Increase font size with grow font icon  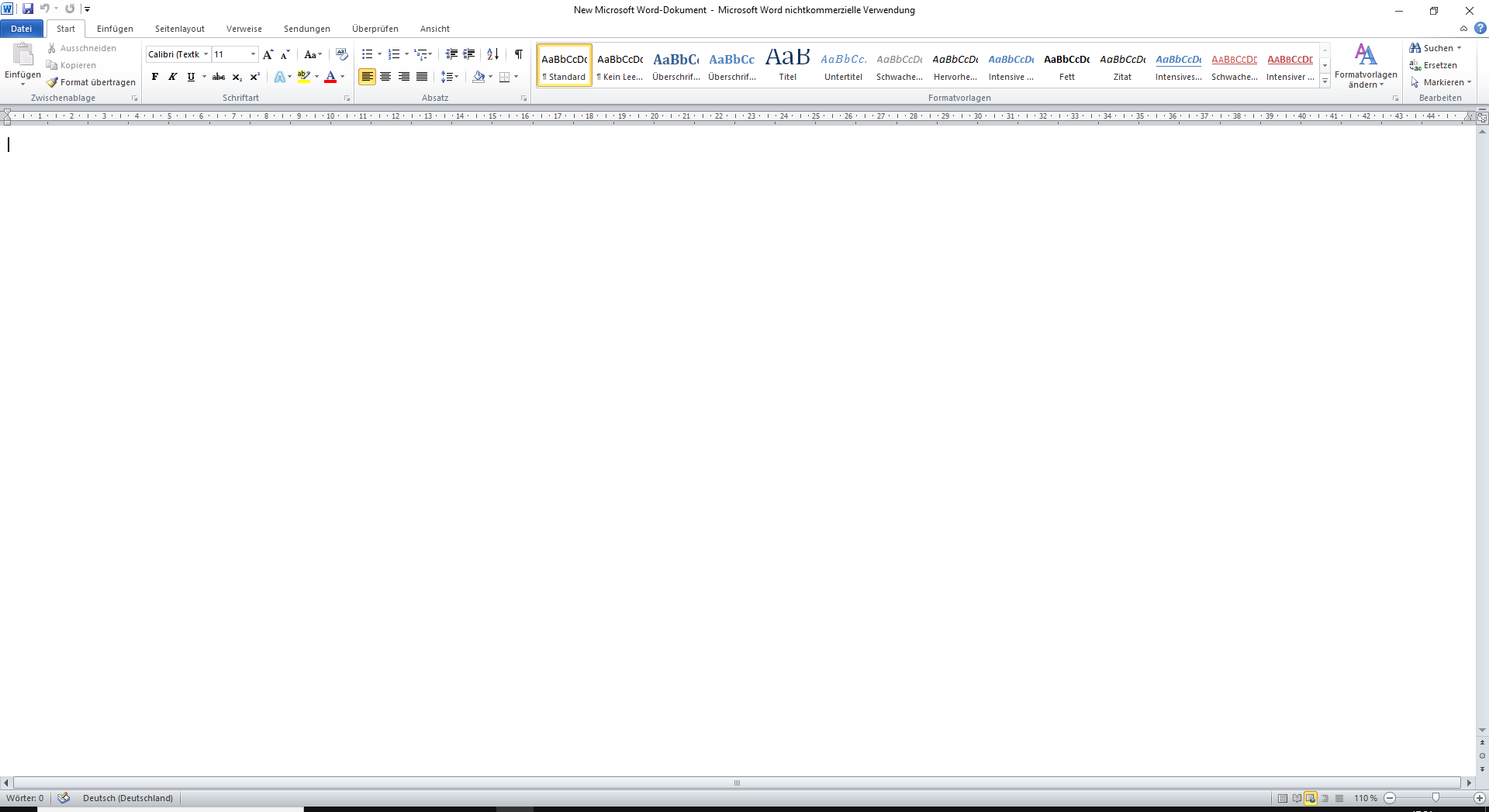point(268,54)
